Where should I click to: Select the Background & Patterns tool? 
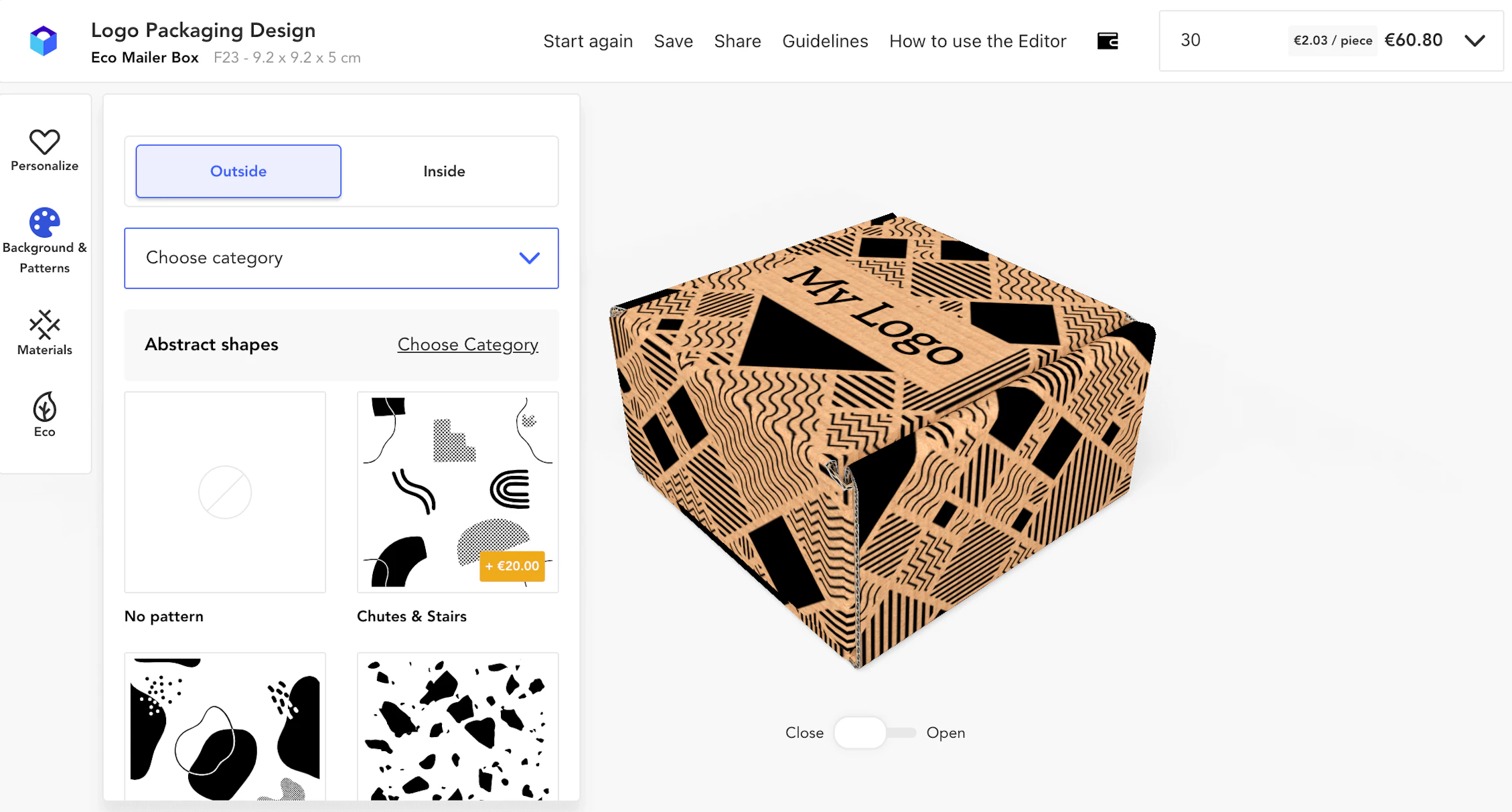pos(44,240)
